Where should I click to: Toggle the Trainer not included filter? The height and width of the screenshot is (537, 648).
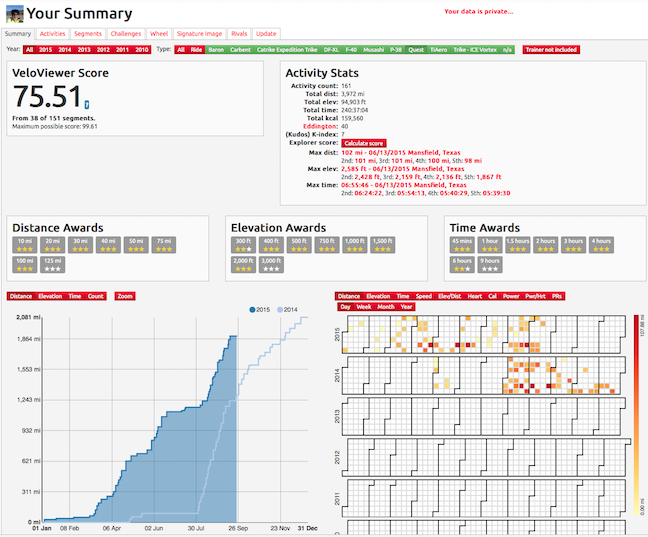point(551,50)
